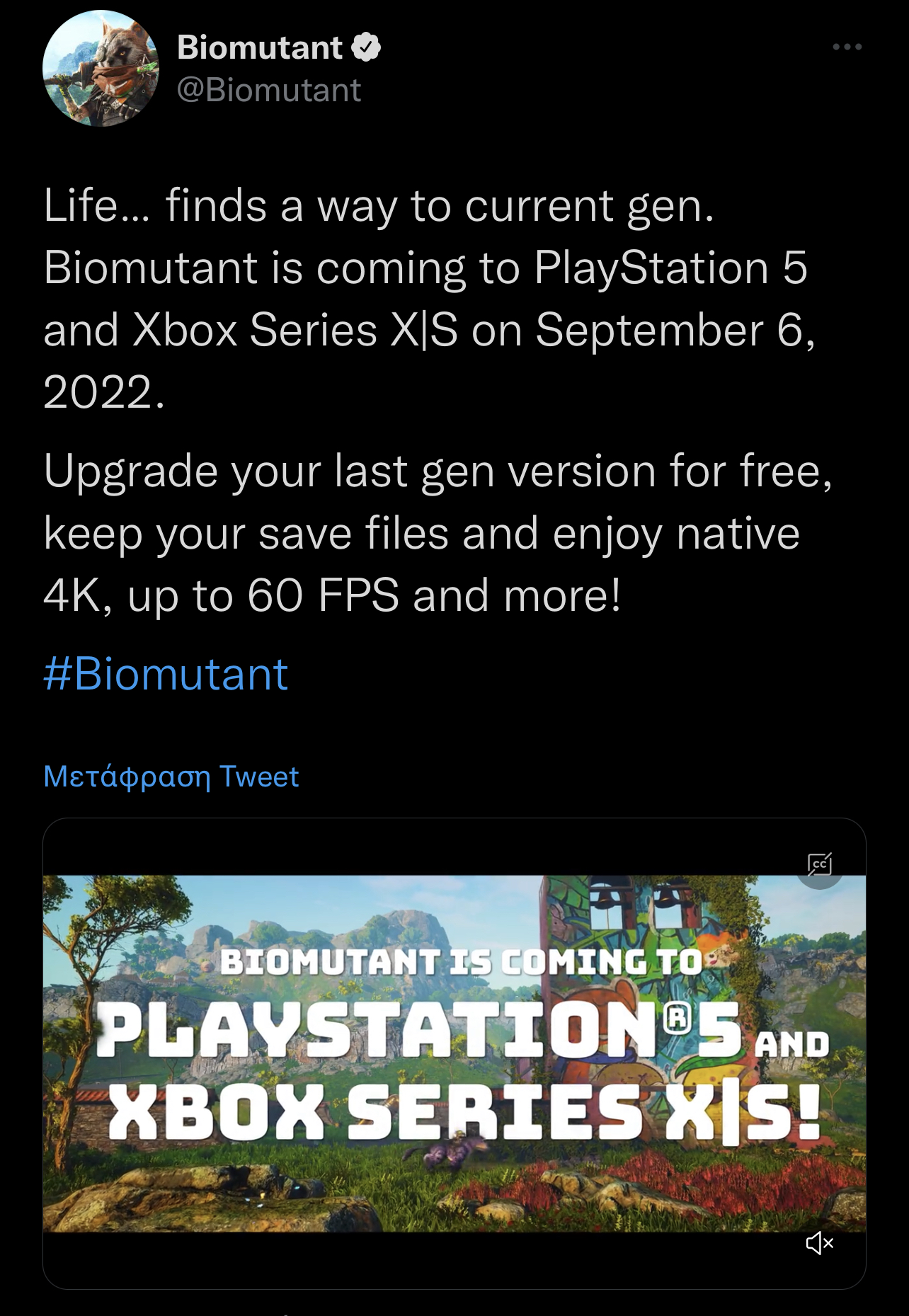
Task: Click the "BIOMUTANT IS COMING TO" video caption
Action: click(x=460, y=962)
